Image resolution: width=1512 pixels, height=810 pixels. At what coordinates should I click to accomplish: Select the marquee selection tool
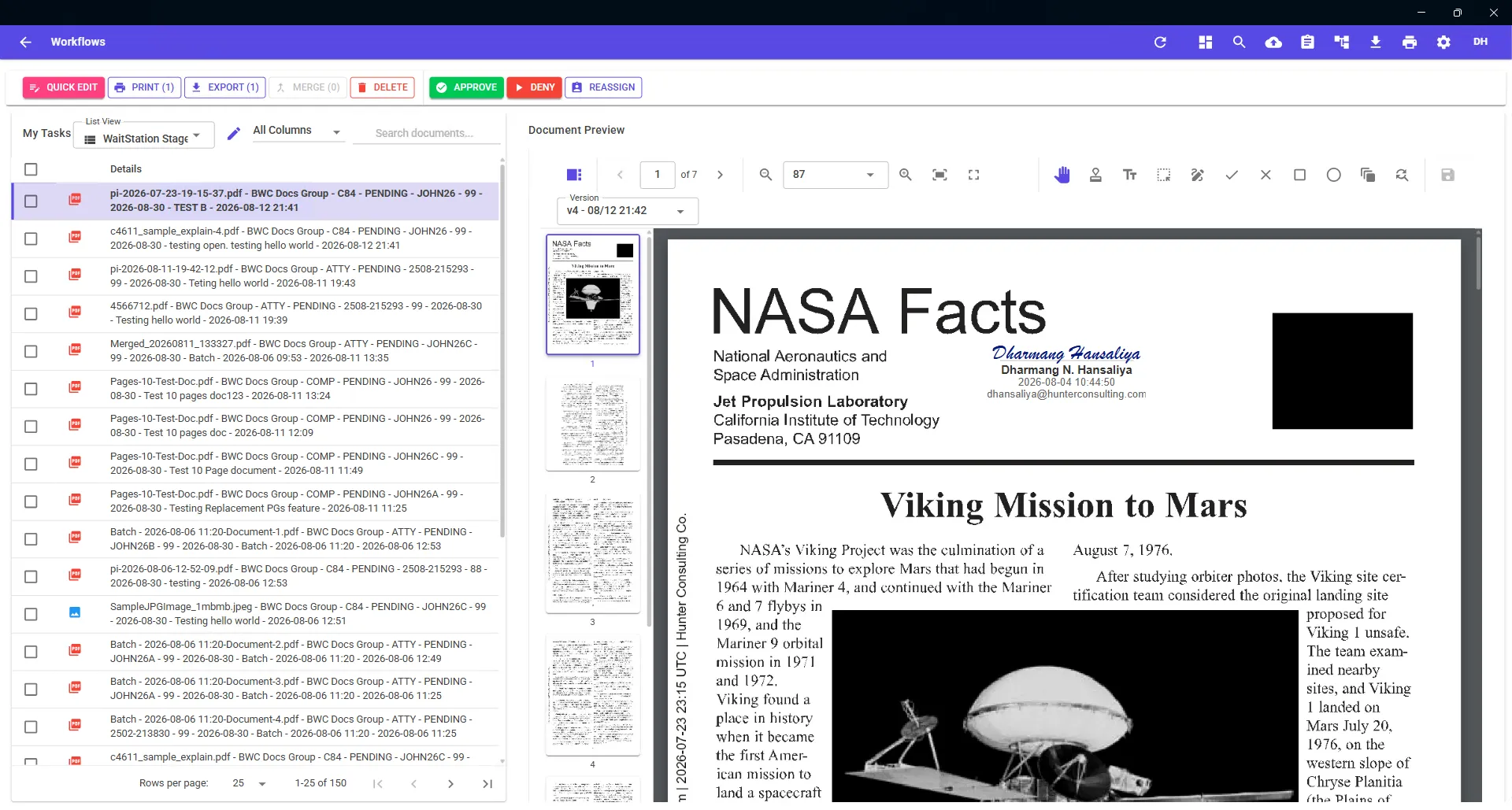click(x=1164, y=175)
